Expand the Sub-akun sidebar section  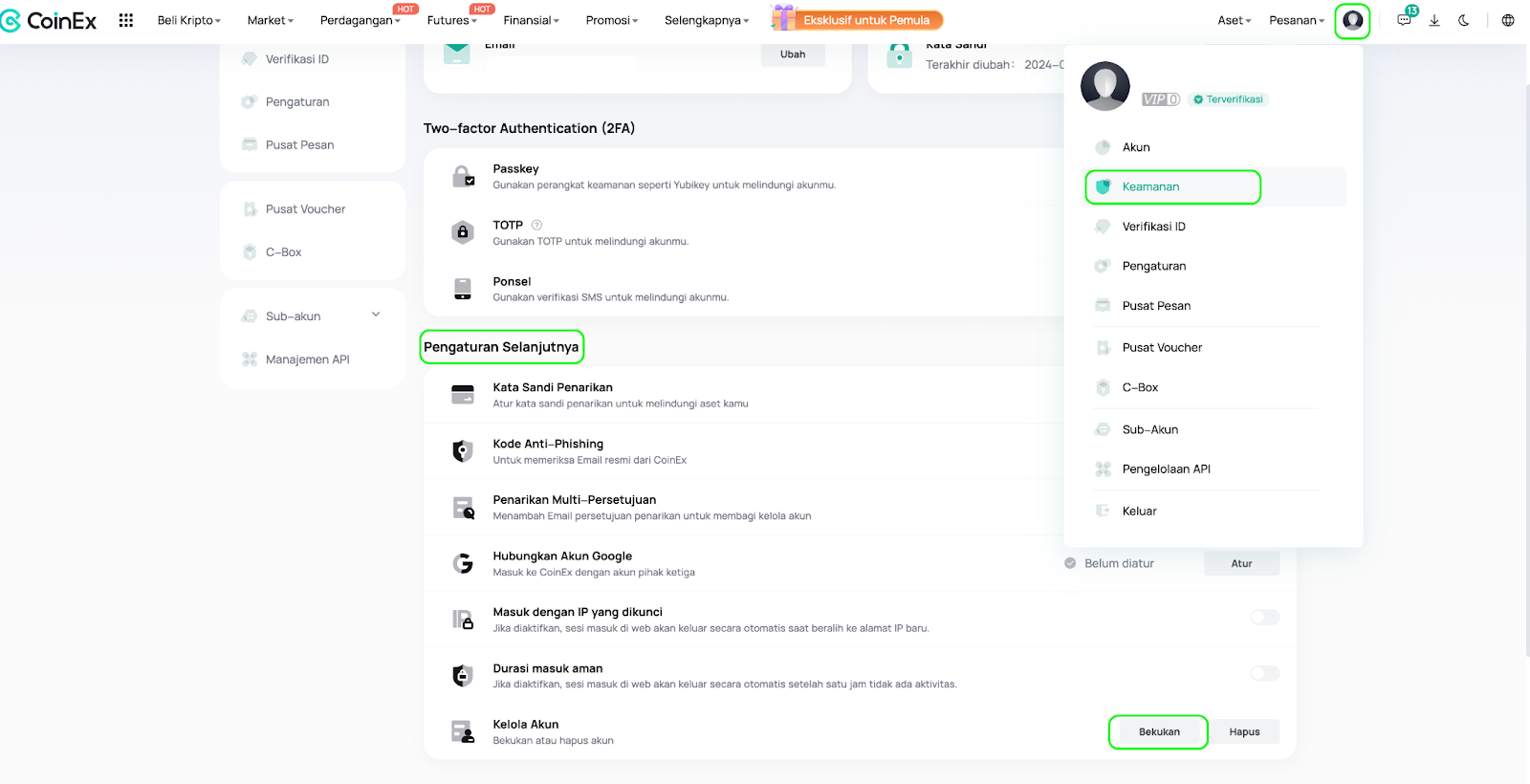(x=376, y=316)
